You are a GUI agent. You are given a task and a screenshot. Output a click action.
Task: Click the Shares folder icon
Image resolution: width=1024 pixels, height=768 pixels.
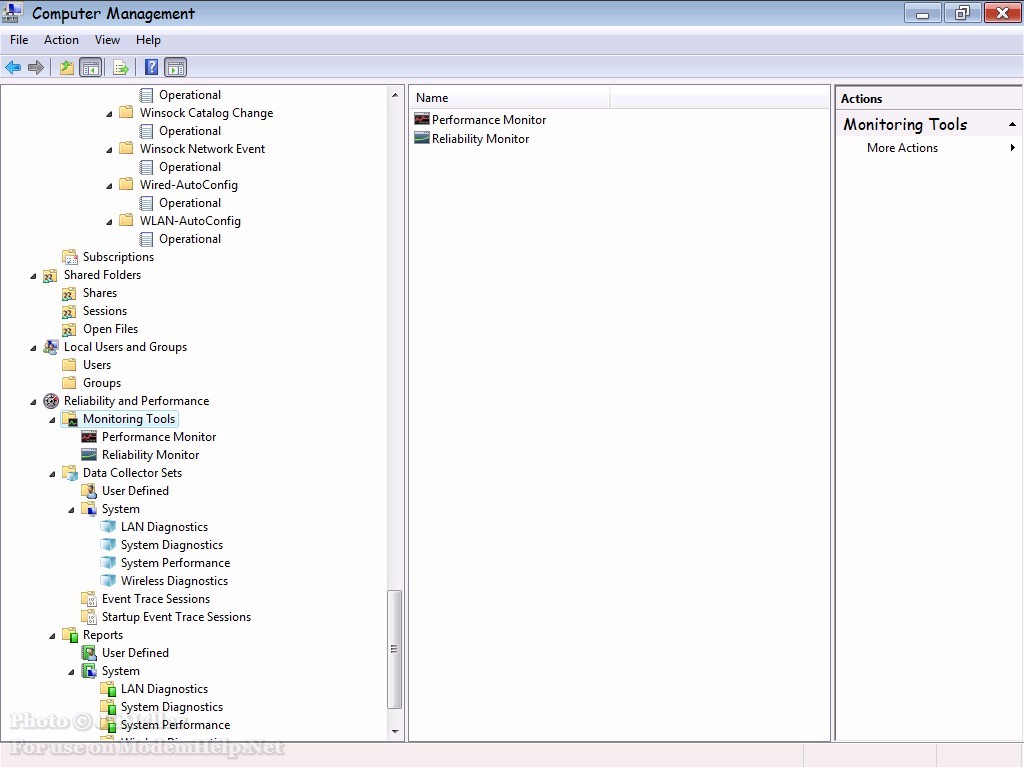(x=69, y=293)
